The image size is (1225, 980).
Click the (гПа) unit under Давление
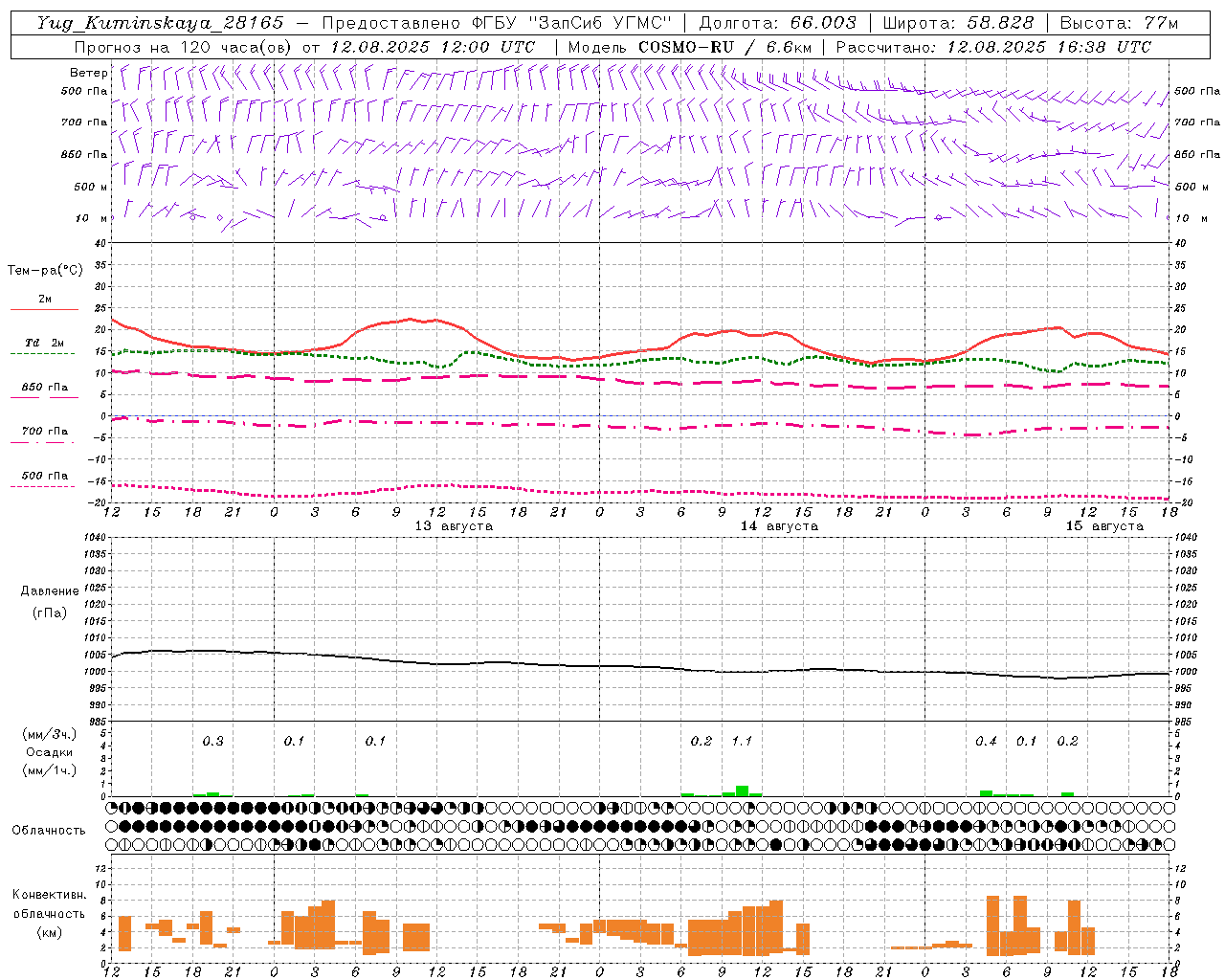[50, 612]
